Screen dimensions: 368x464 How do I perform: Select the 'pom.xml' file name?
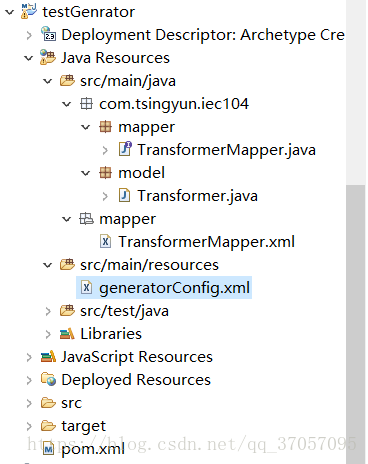(x=93, y=449)
